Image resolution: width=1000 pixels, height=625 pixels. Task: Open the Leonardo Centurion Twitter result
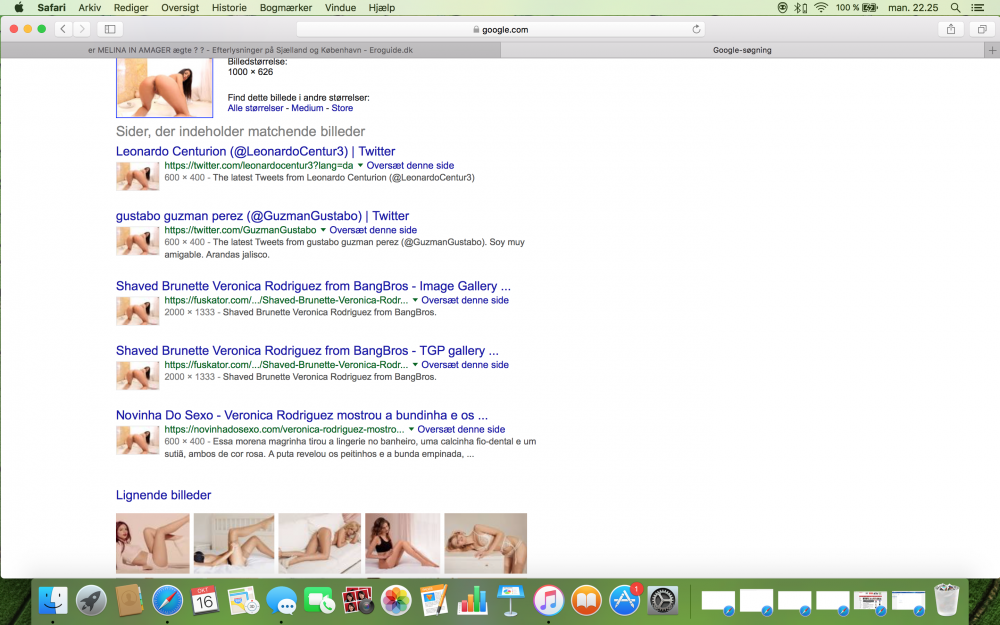(255, 151)
